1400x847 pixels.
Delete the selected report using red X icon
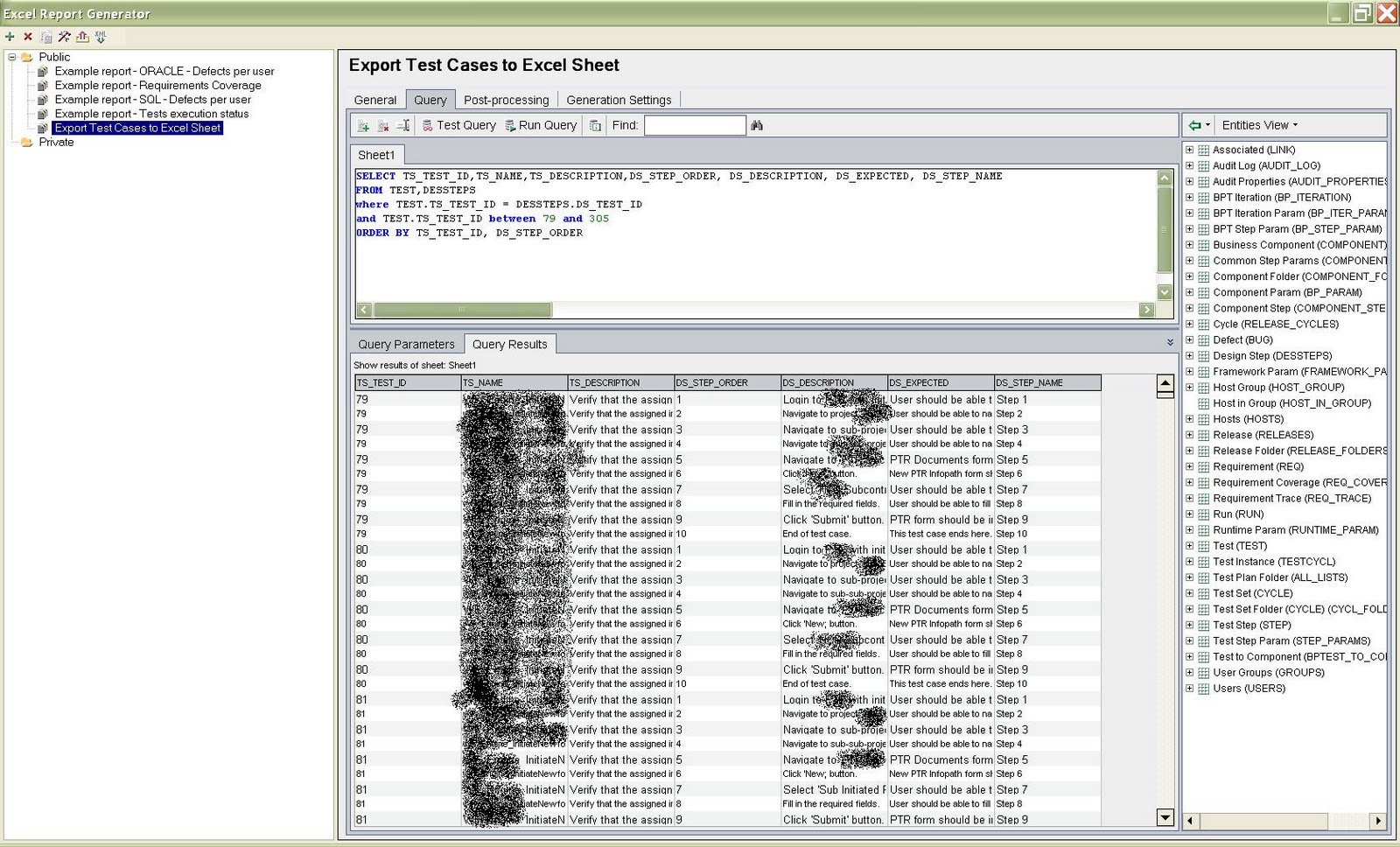coord(26,37)
